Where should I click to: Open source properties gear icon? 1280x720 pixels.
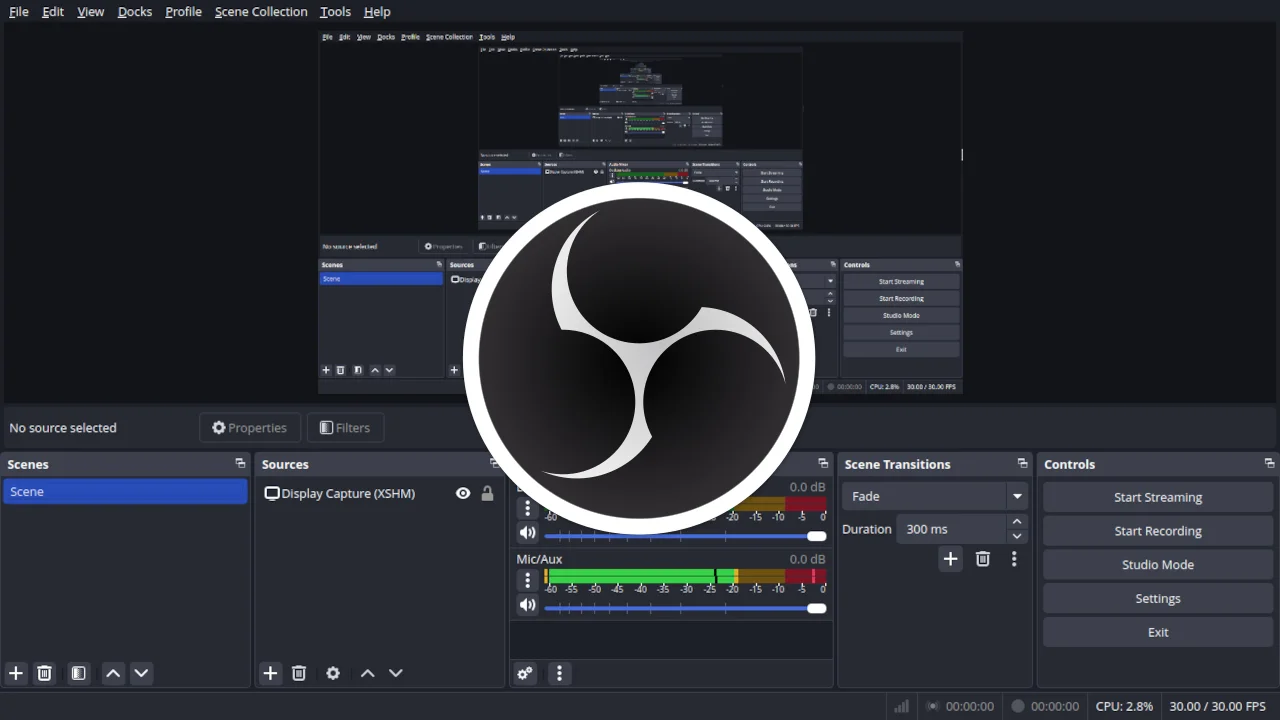(333, 673)
